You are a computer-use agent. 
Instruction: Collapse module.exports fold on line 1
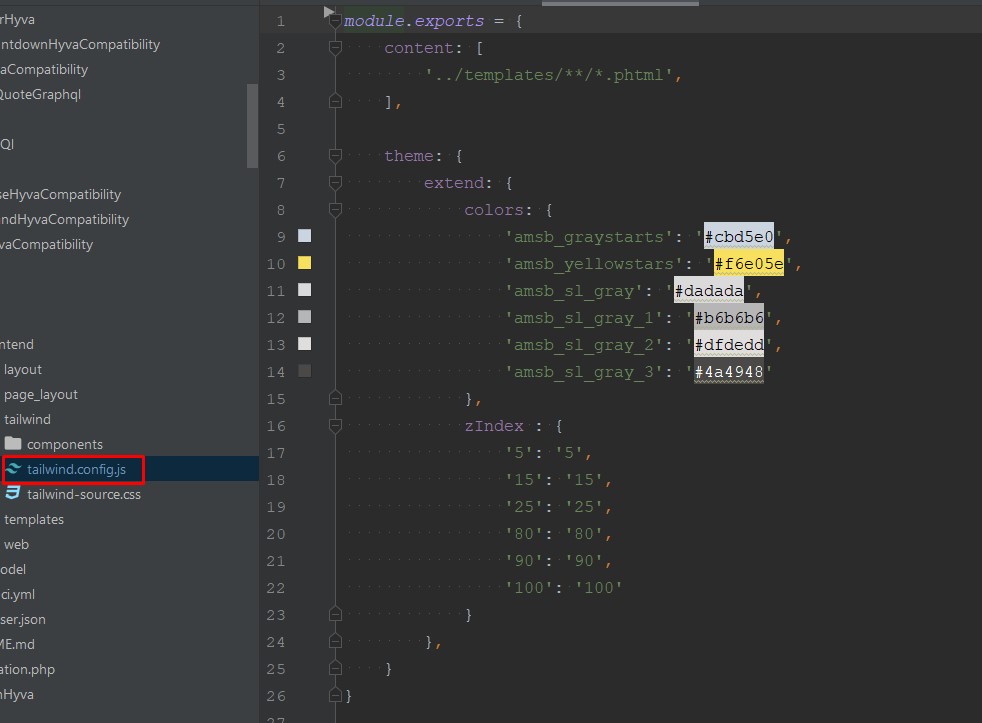click(x=335, y=21)
